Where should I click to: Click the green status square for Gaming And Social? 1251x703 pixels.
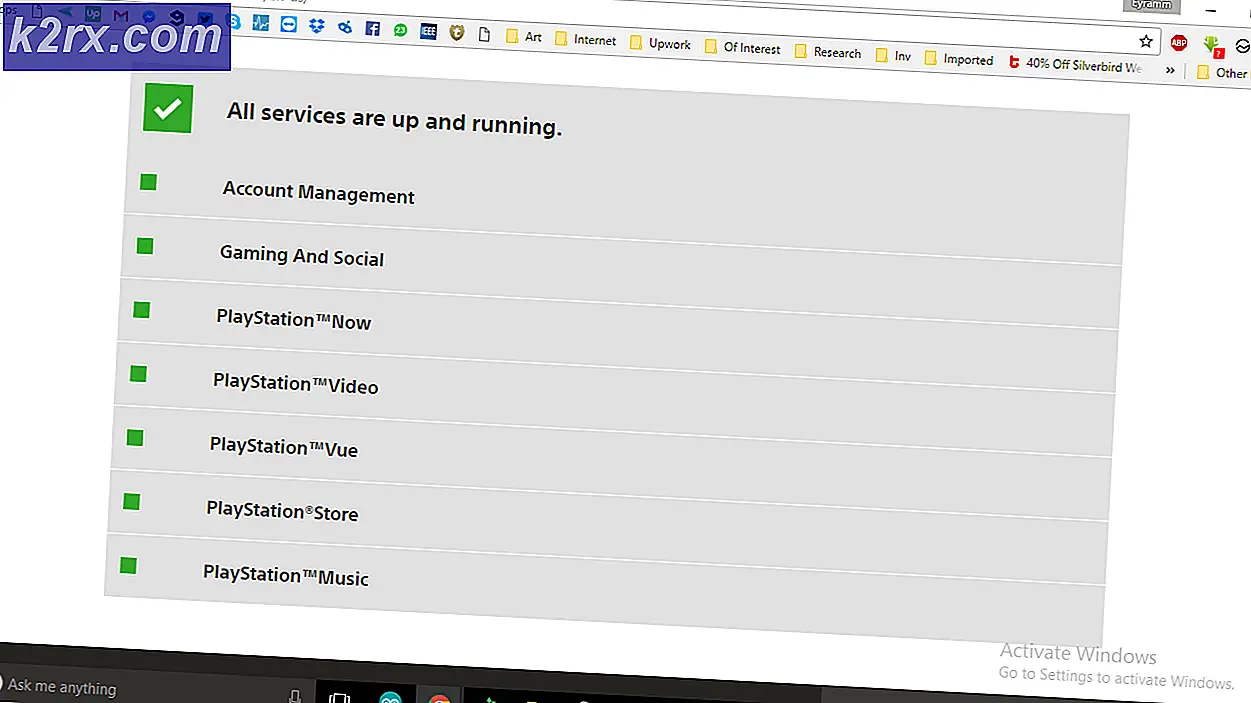145,246
